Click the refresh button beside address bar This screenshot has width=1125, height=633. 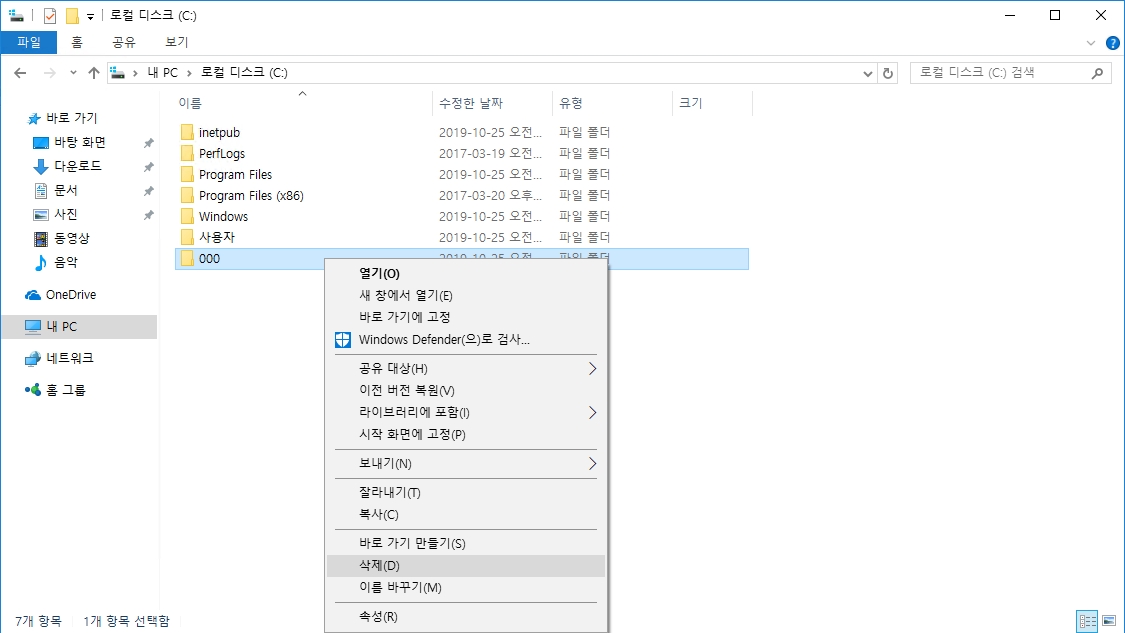[888, 73]
